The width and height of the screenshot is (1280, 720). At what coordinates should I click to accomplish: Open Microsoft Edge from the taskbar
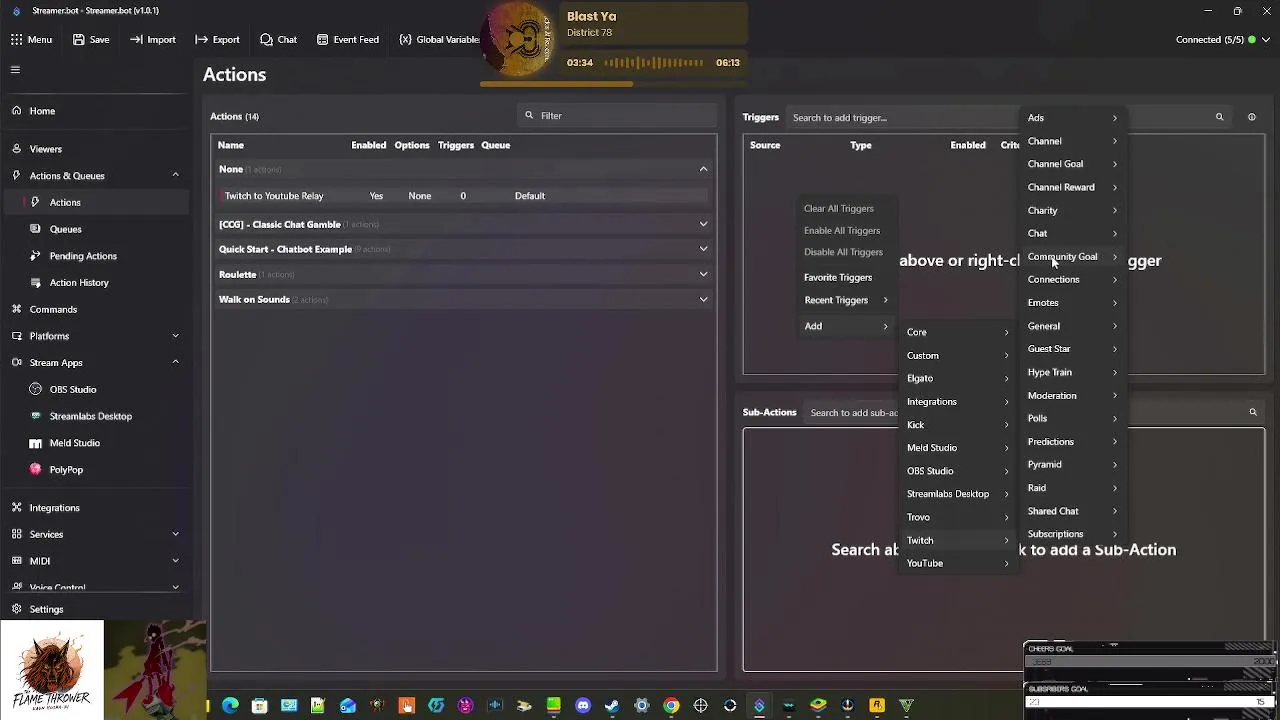pos(230,706)
